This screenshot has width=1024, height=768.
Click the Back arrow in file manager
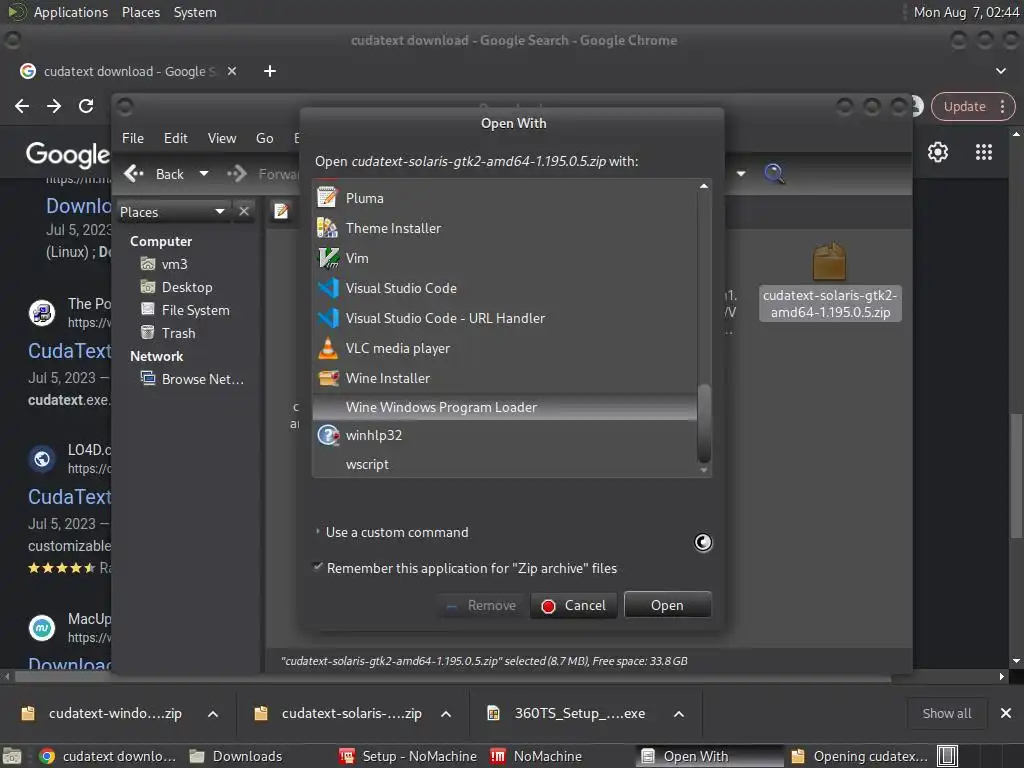click(134, 174)
